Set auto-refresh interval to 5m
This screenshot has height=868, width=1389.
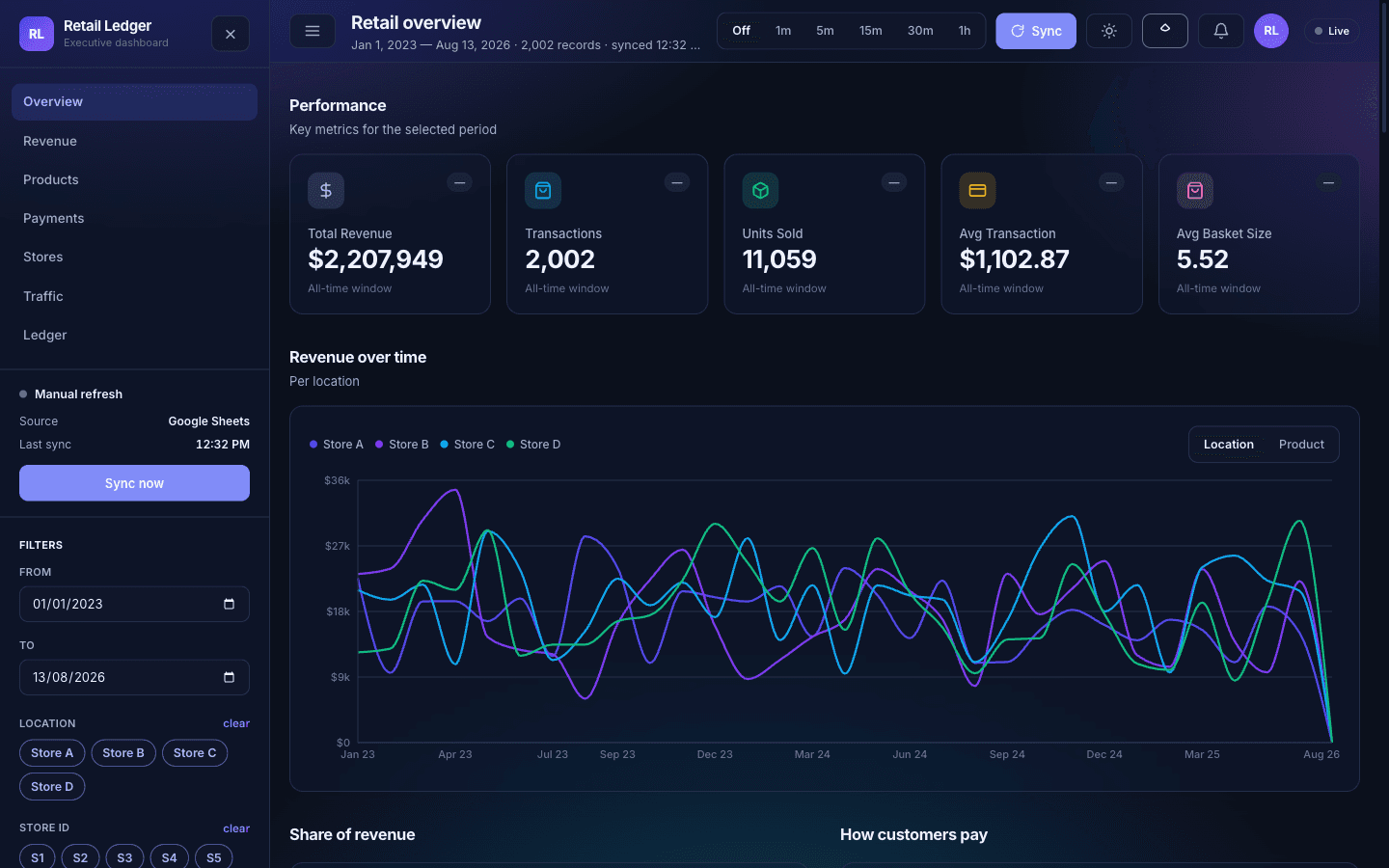[825, 31]
